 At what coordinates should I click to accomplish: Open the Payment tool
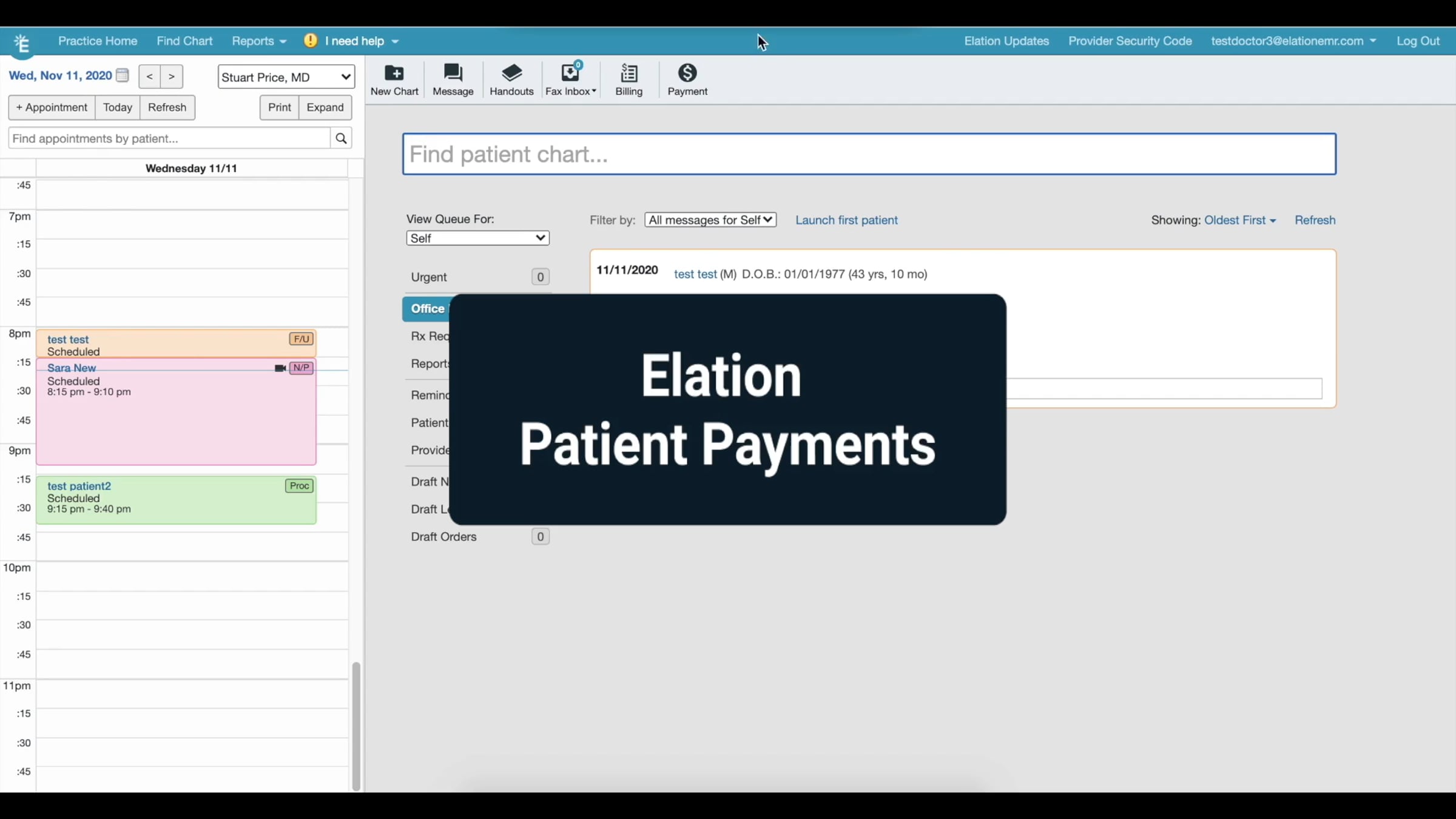click(x=687, y=80)
